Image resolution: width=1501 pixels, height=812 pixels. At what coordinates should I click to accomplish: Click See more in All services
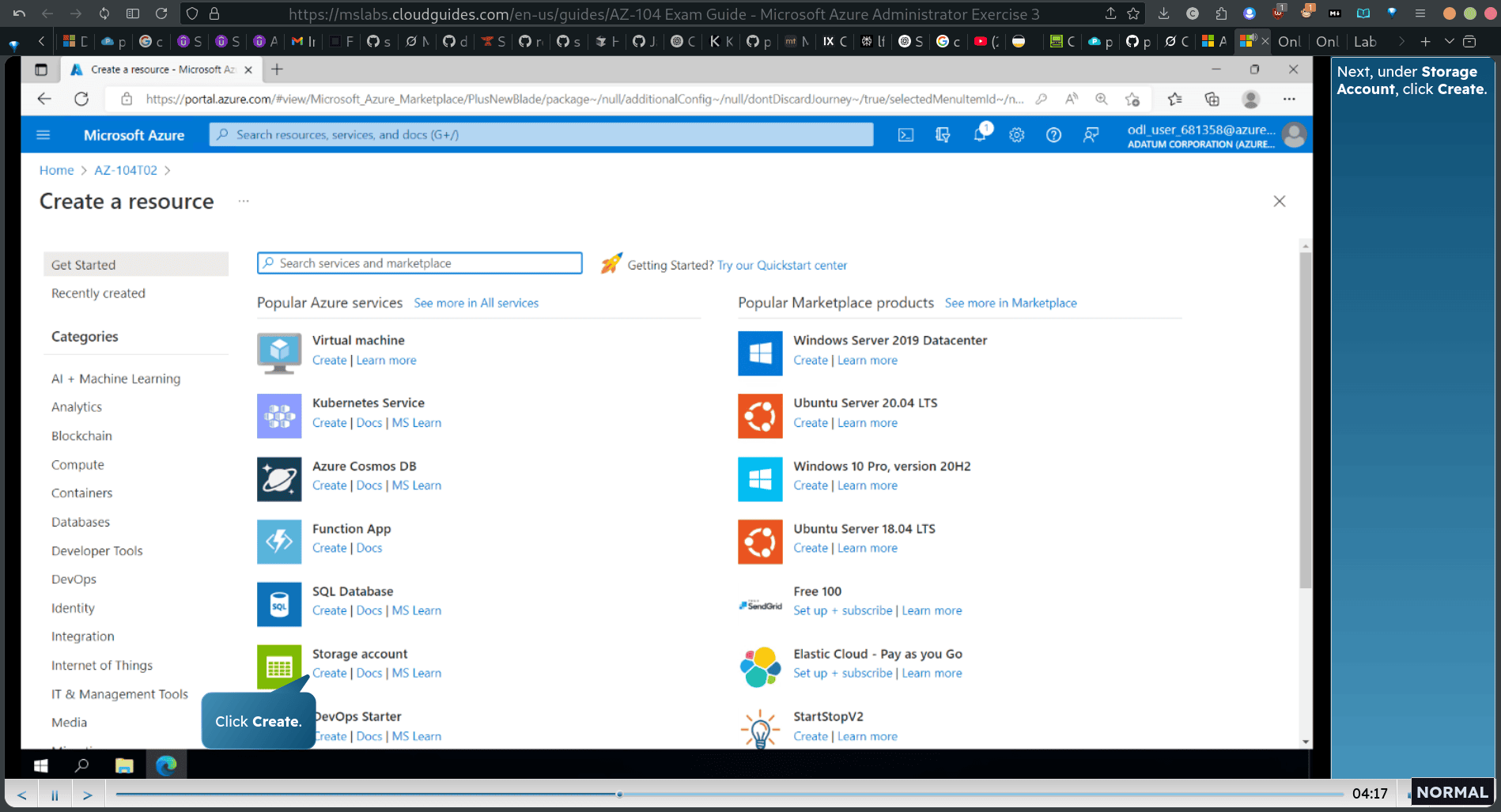[476, 303]
